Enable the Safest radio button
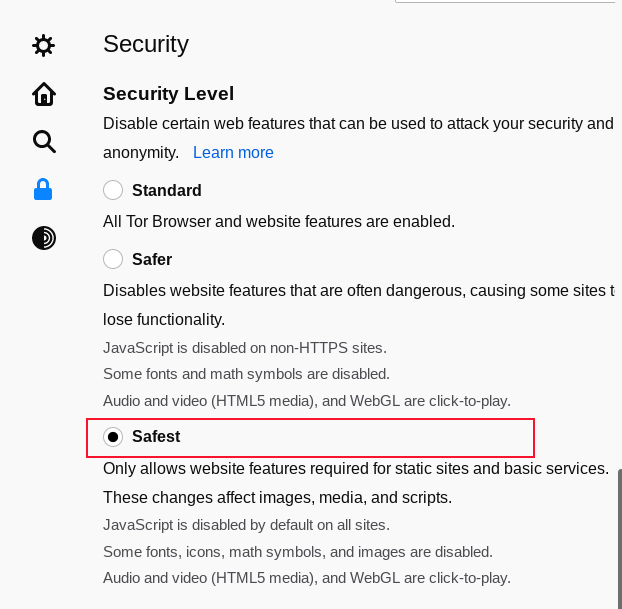The height and width of the screenshot is (609, 622). (x=113, y=437)
